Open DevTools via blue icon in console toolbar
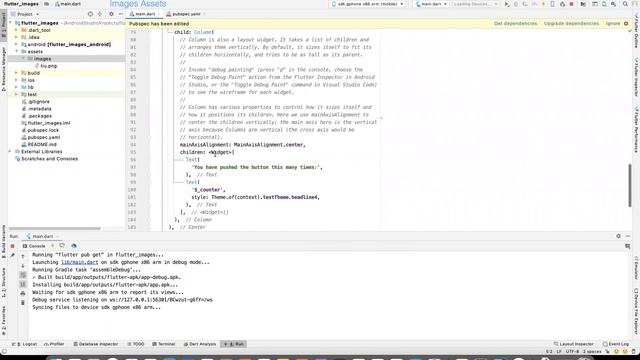Viewport: 640px width, 360px height. [74, 246]
